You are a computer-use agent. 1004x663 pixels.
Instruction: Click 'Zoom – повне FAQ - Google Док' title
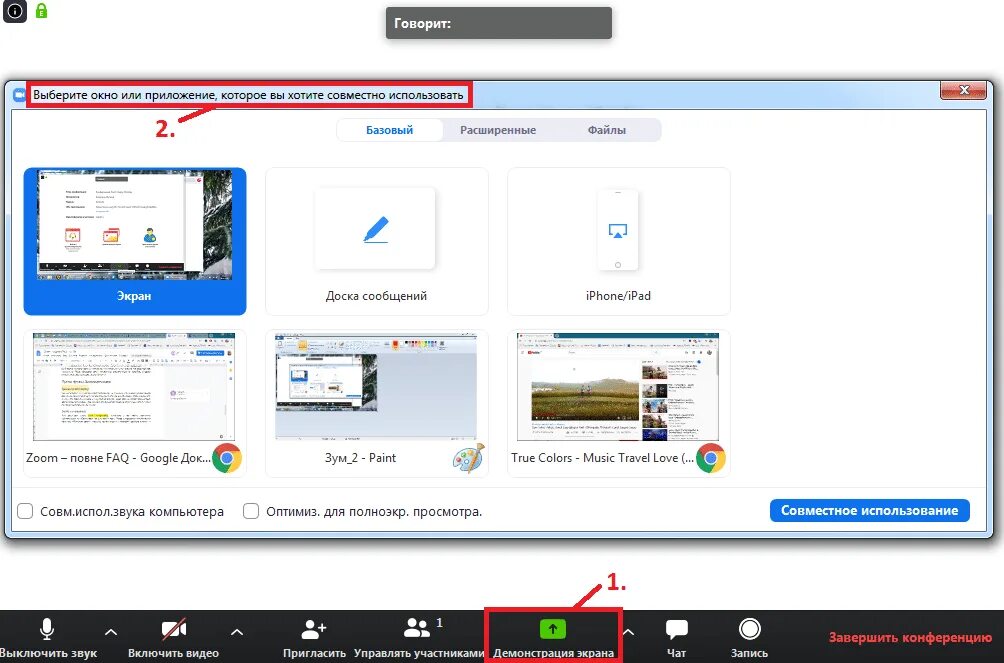click(x=118, y=458)
